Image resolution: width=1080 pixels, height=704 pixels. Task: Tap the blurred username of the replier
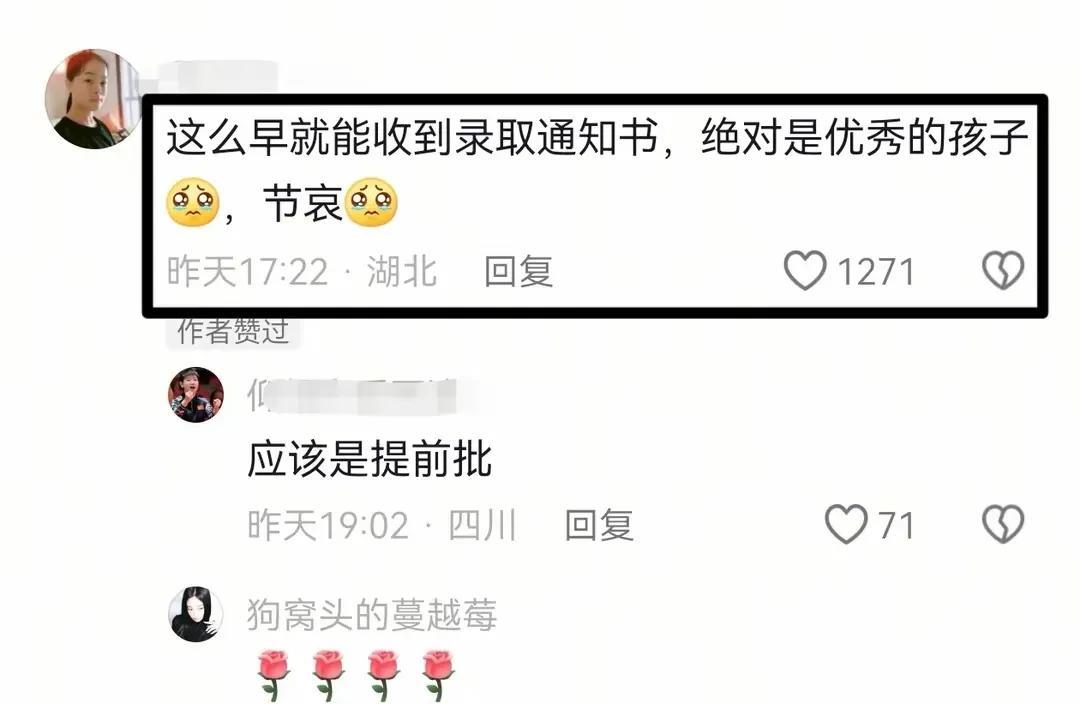tap(362, 395)
